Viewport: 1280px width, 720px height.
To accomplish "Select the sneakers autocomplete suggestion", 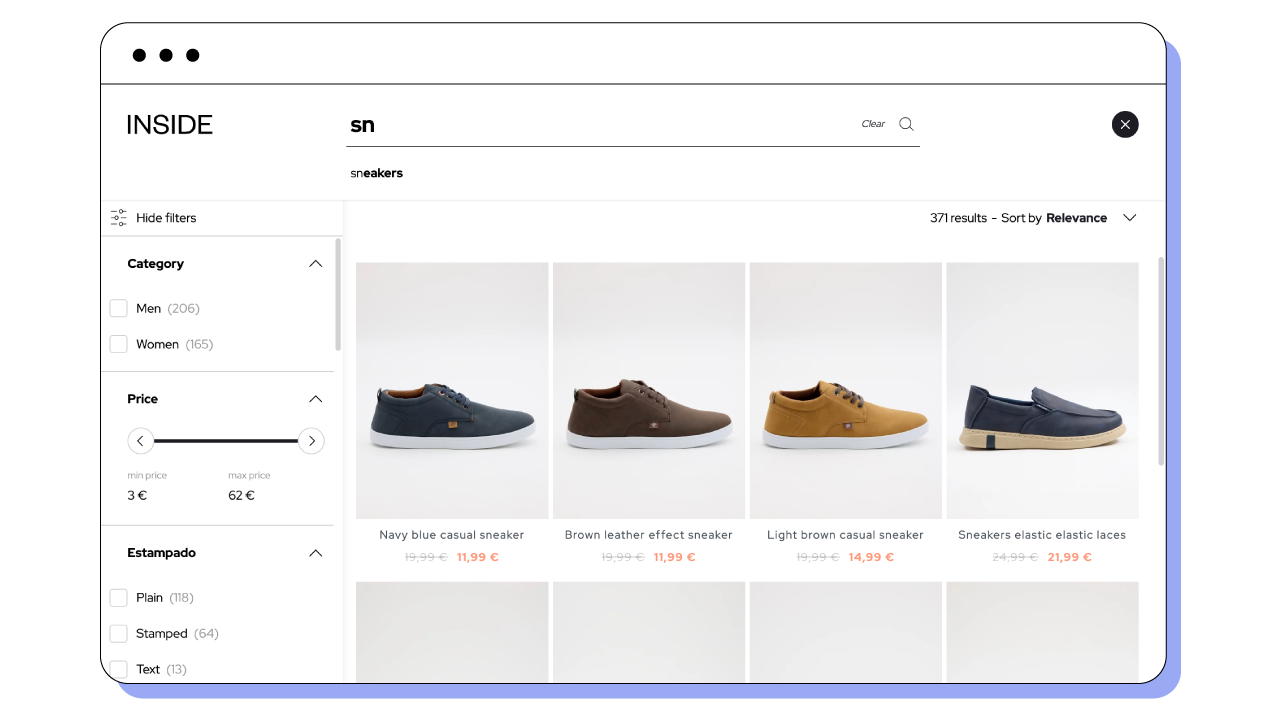I will point(377,172).
